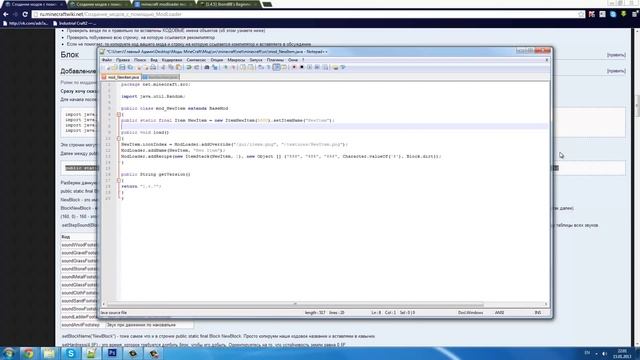Viewport: 640px width, 360px height.
Task: Click Chrome's back arrow button
Action: click(6, 14)
